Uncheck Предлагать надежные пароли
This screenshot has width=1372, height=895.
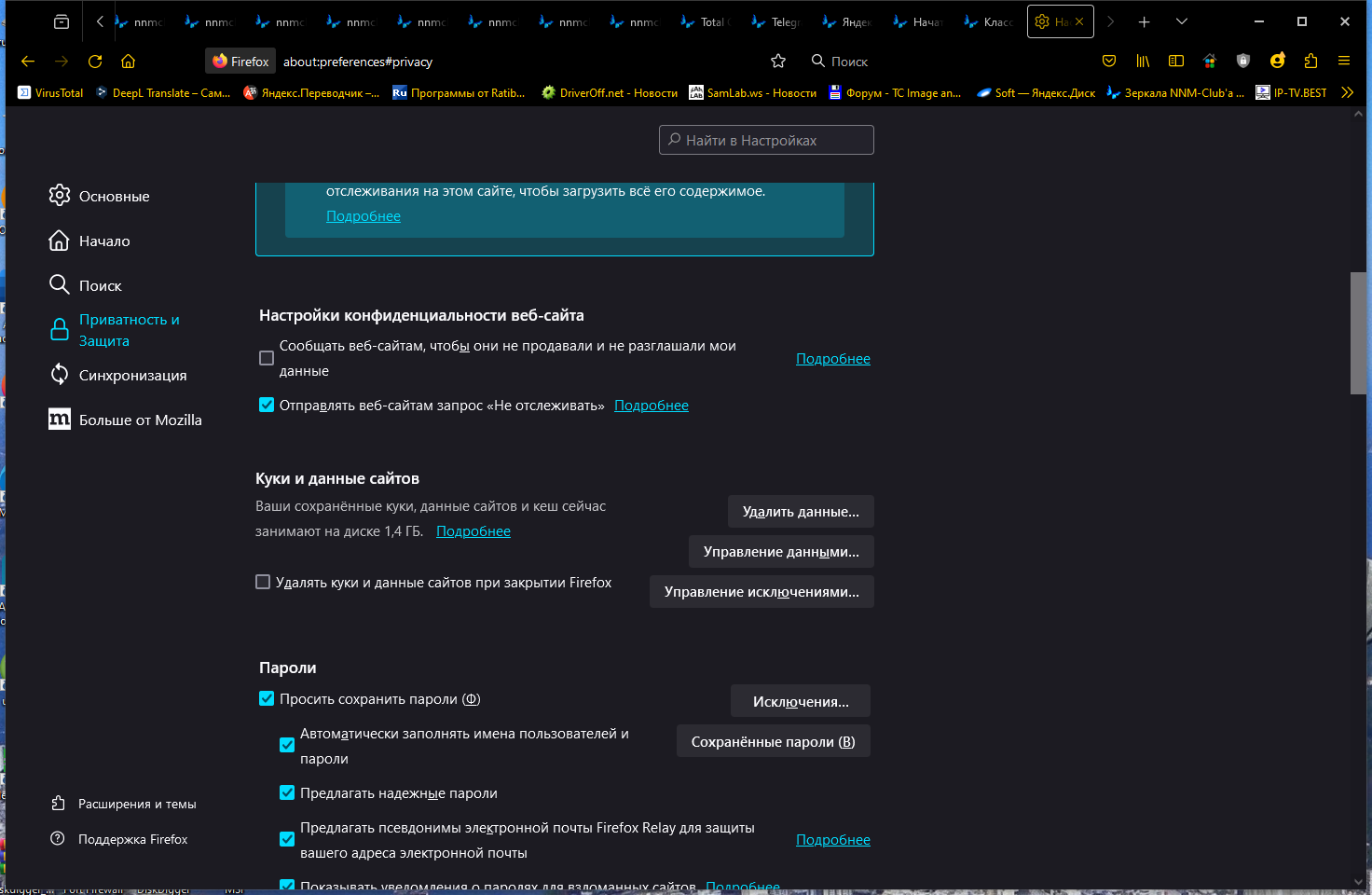pos(287,792)
